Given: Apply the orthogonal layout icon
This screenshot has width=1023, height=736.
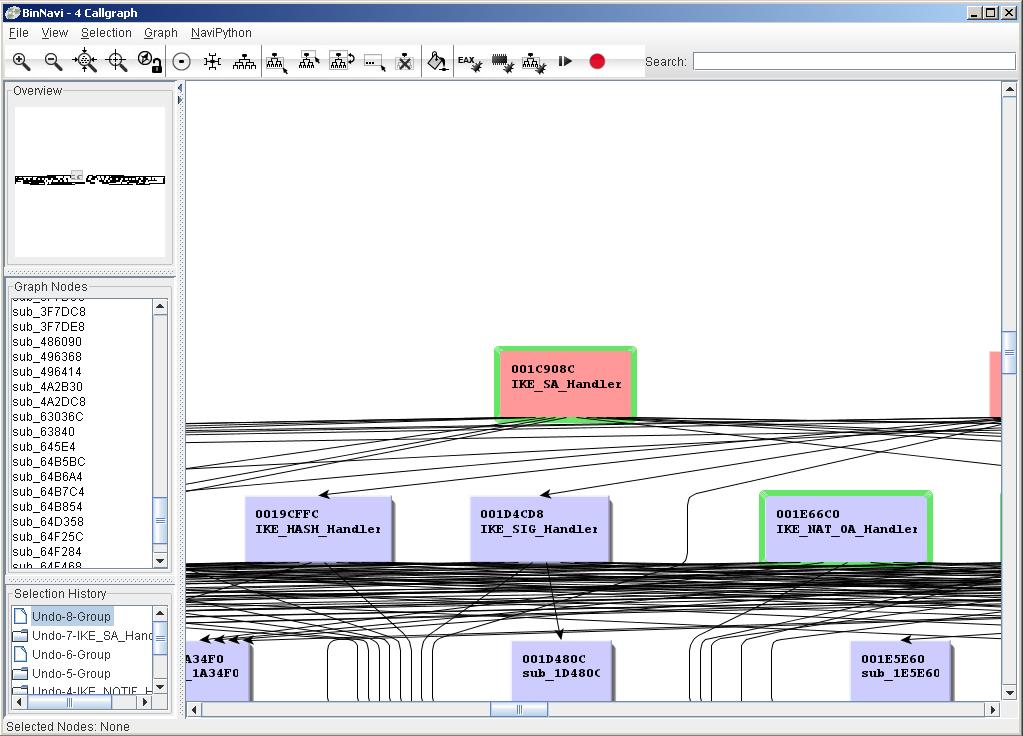Looking at the screenshot, I should tap(212, 62).
